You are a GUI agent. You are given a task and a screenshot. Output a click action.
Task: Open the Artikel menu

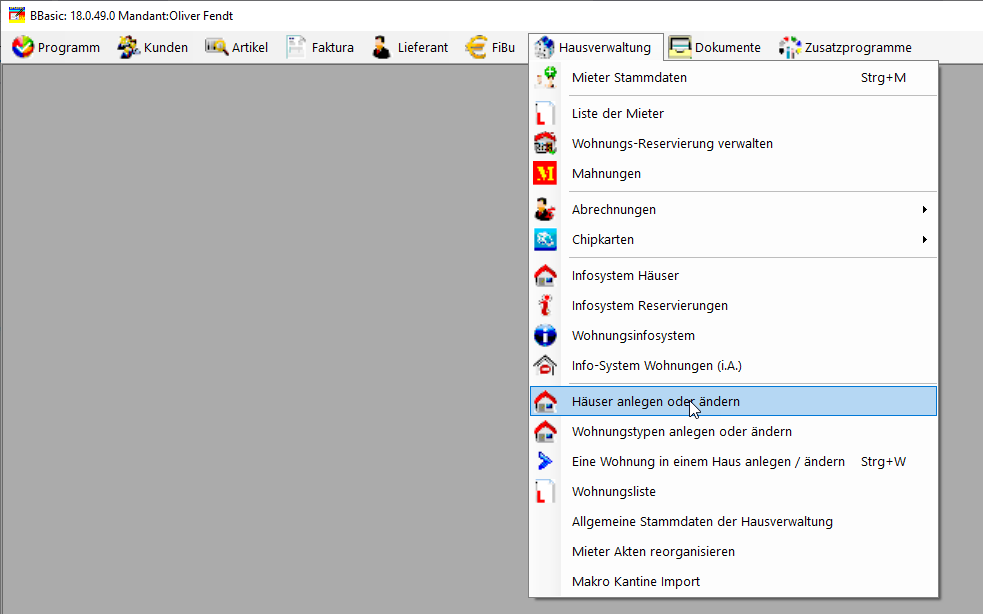pyautogui.click(x=237, y=47)
